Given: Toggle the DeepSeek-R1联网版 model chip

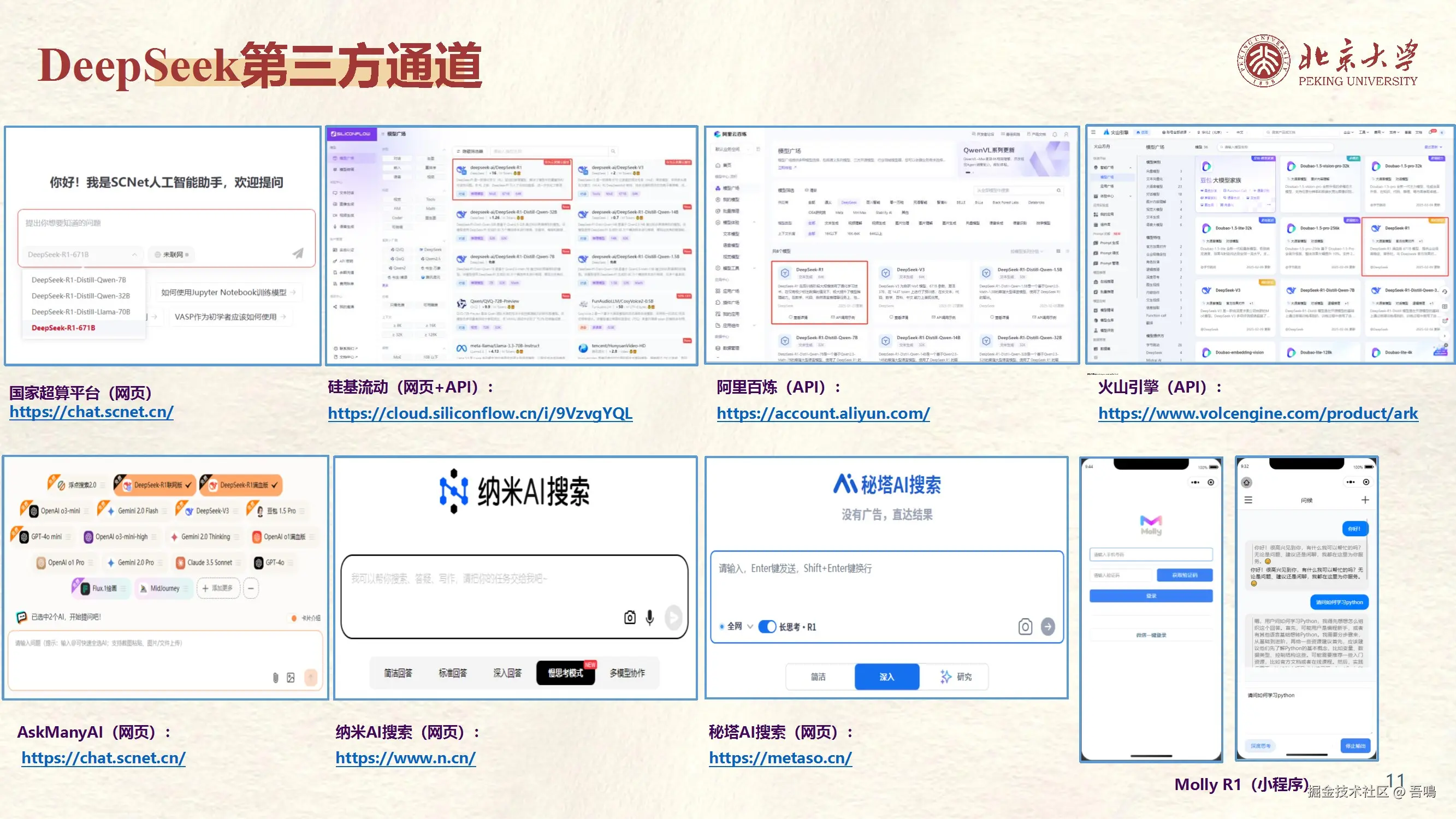Looking at the screenshot, I should click(155, 485).
